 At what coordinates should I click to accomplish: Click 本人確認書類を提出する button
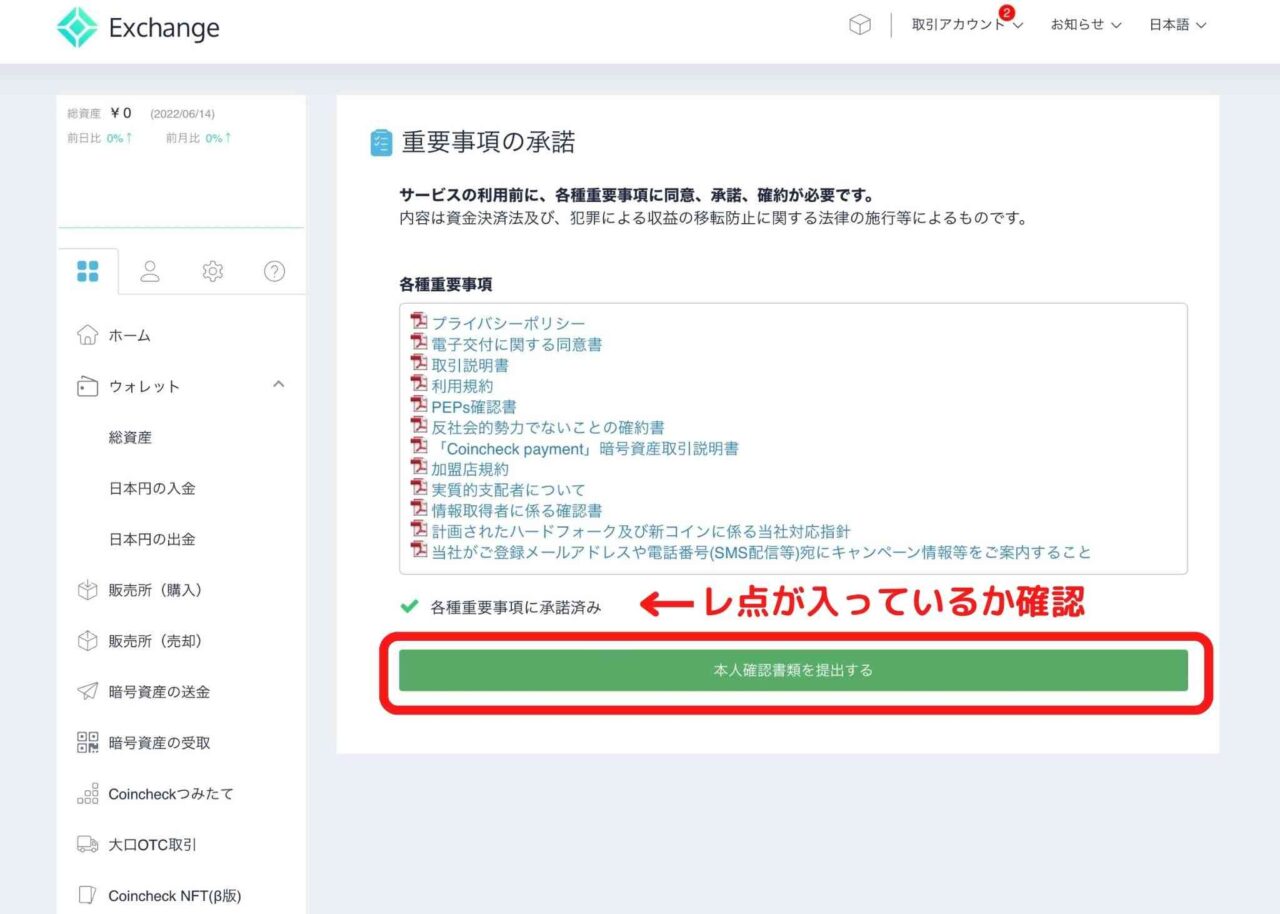[x=793, y=670]
